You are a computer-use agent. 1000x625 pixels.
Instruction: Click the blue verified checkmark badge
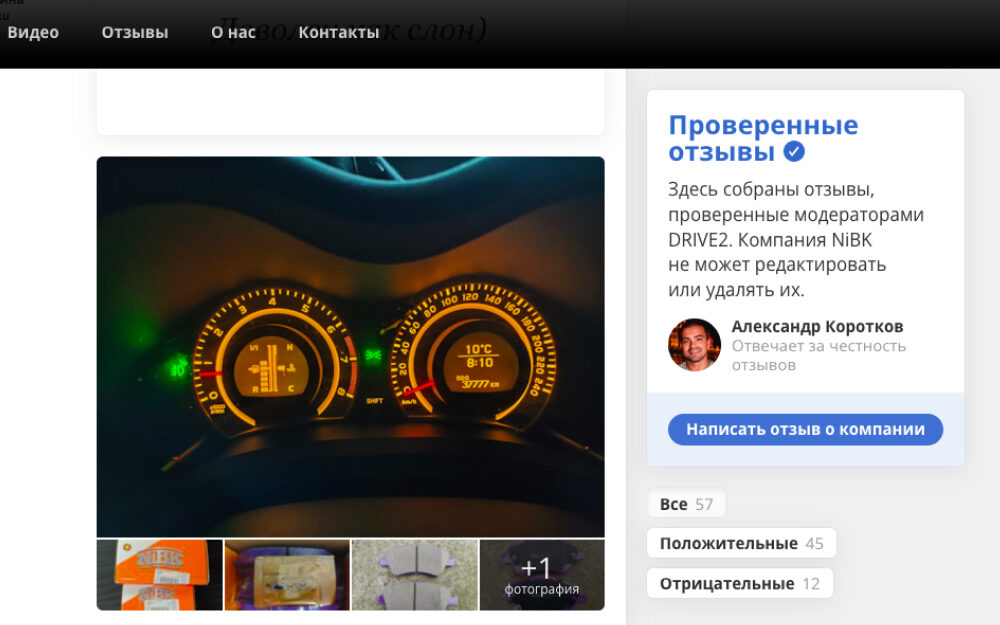(x=794, y=152)
